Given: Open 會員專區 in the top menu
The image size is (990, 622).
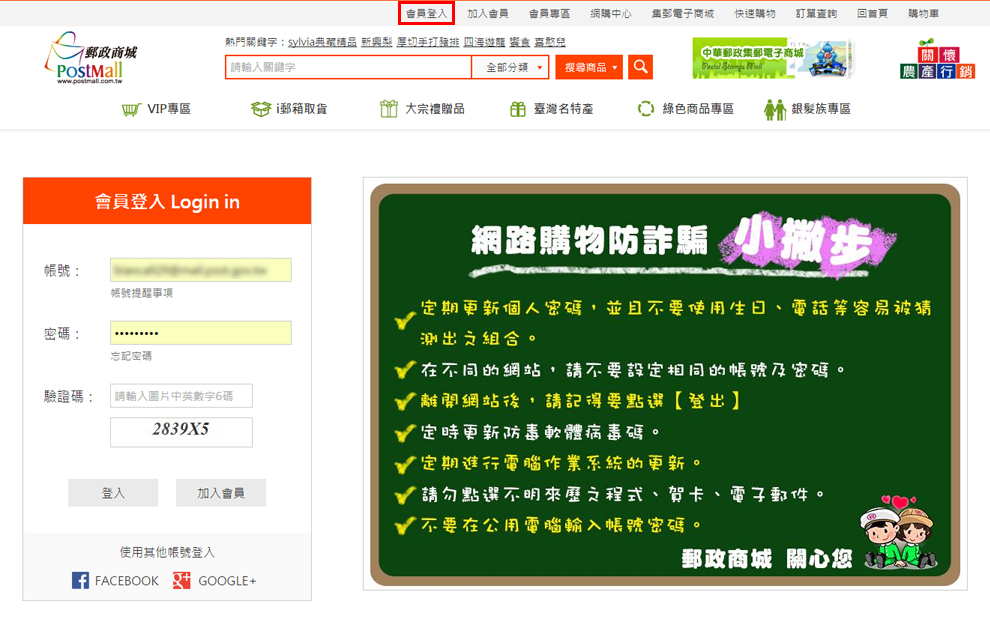Looking at the screenshot, I should [x=549, y=13].
